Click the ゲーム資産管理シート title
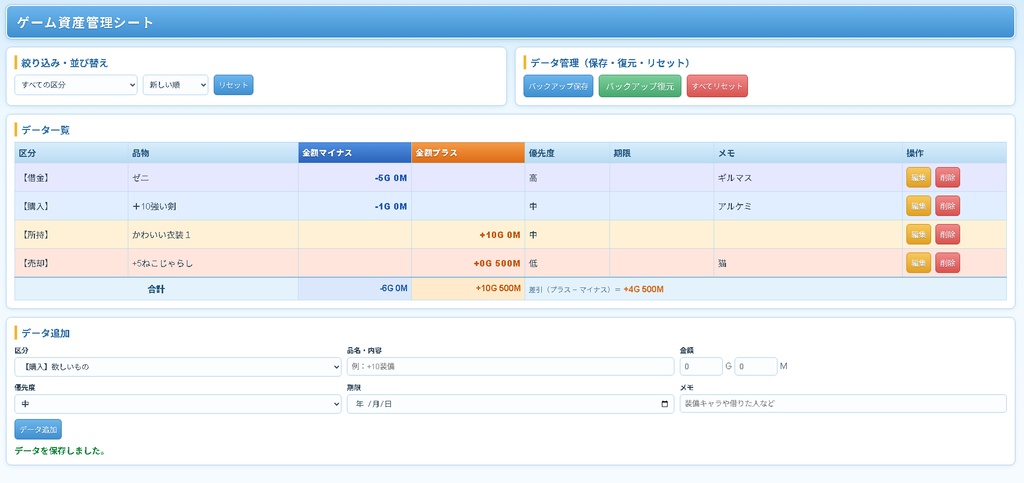Viewport: 1024px width, 483px height. point(86,23)
